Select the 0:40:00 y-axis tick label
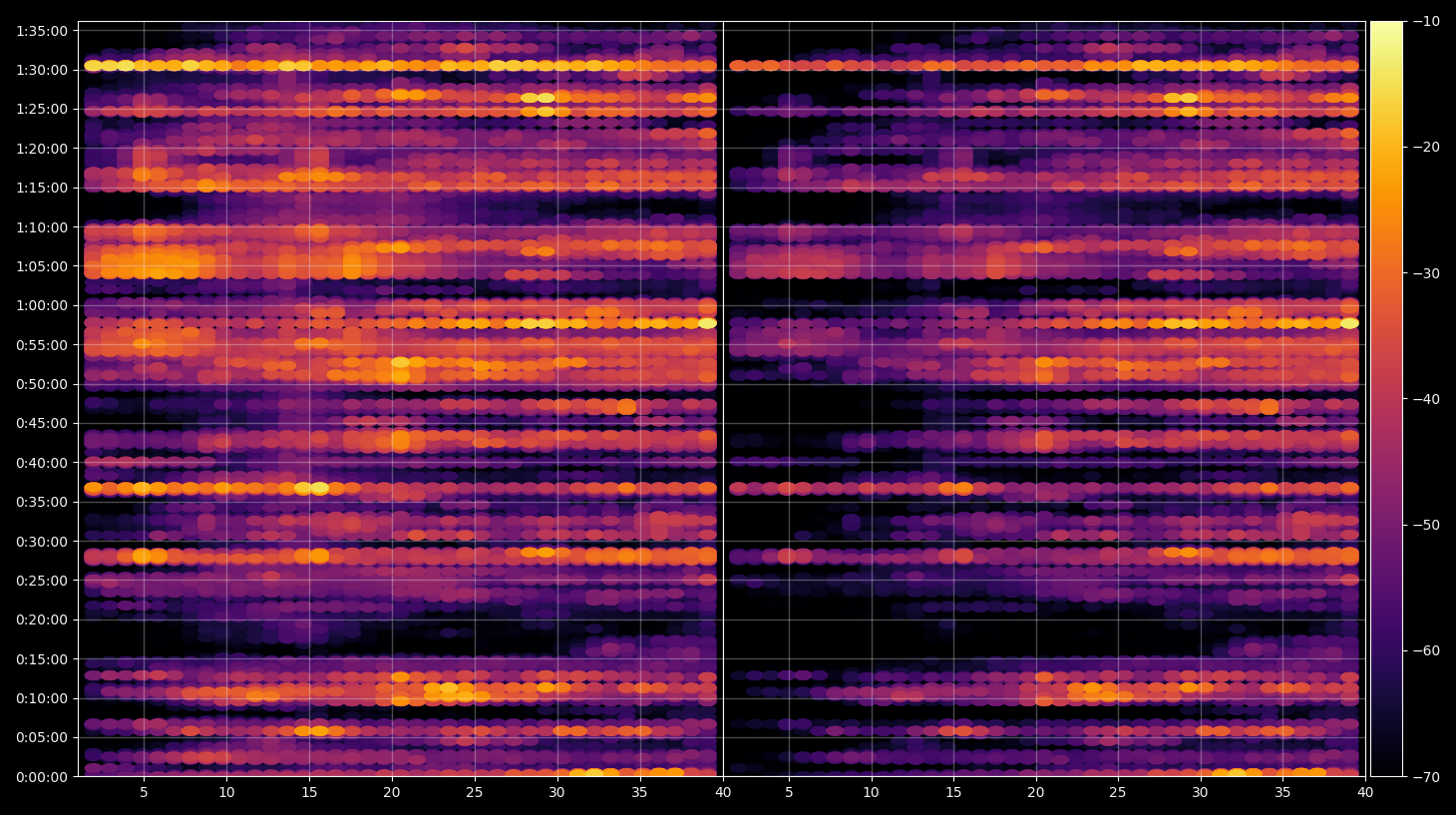 point(42,463)
